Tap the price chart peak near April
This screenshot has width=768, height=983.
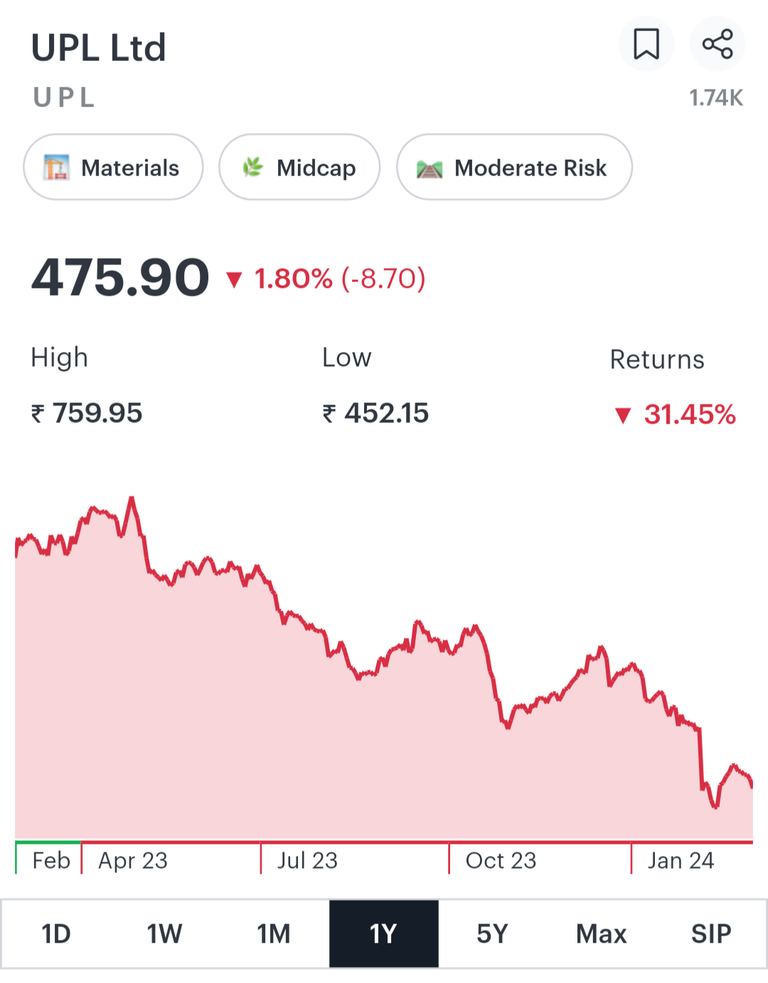tap(132, 500)
